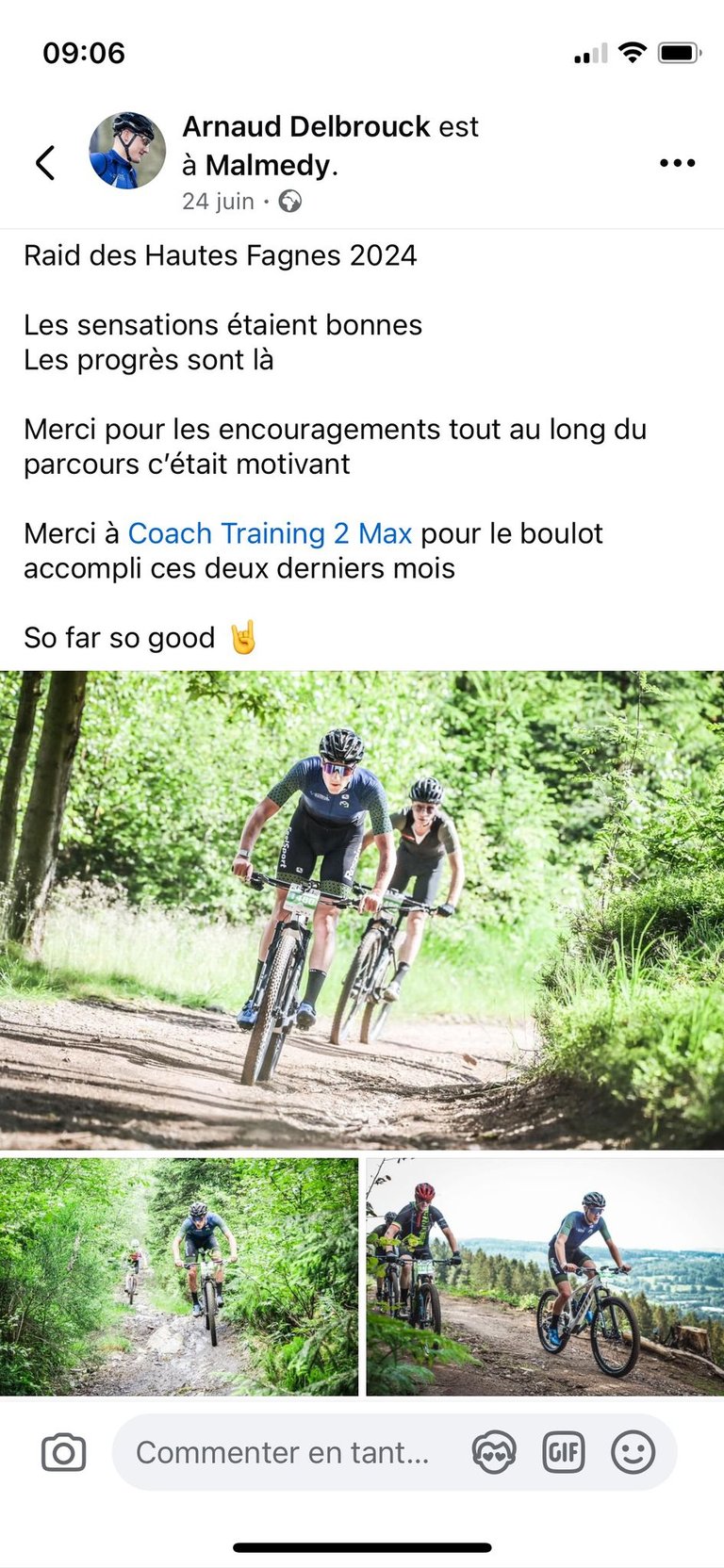Screen dimensions: 724x1568
Task: Open the GIF picker icon
Action: (x=564, y=1452)
